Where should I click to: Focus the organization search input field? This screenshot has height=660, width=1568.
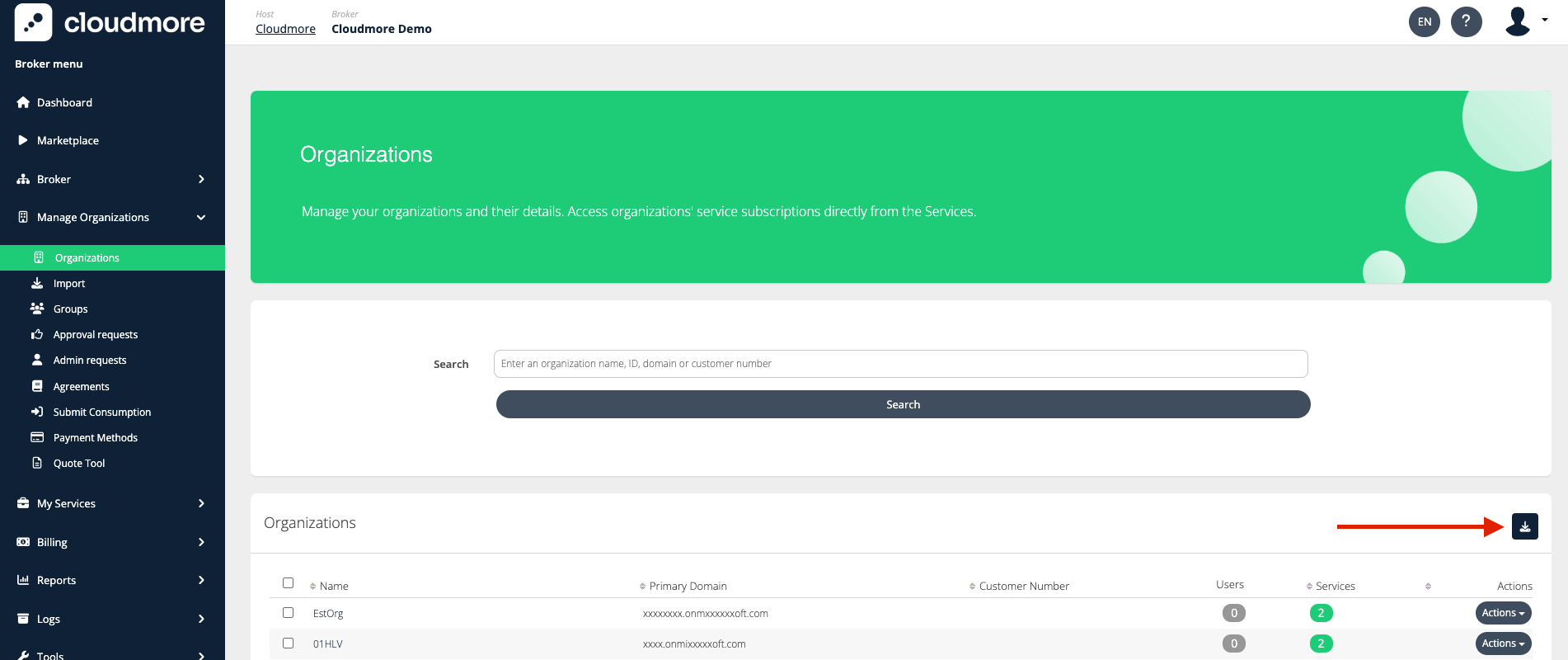(x=900, y=364)
